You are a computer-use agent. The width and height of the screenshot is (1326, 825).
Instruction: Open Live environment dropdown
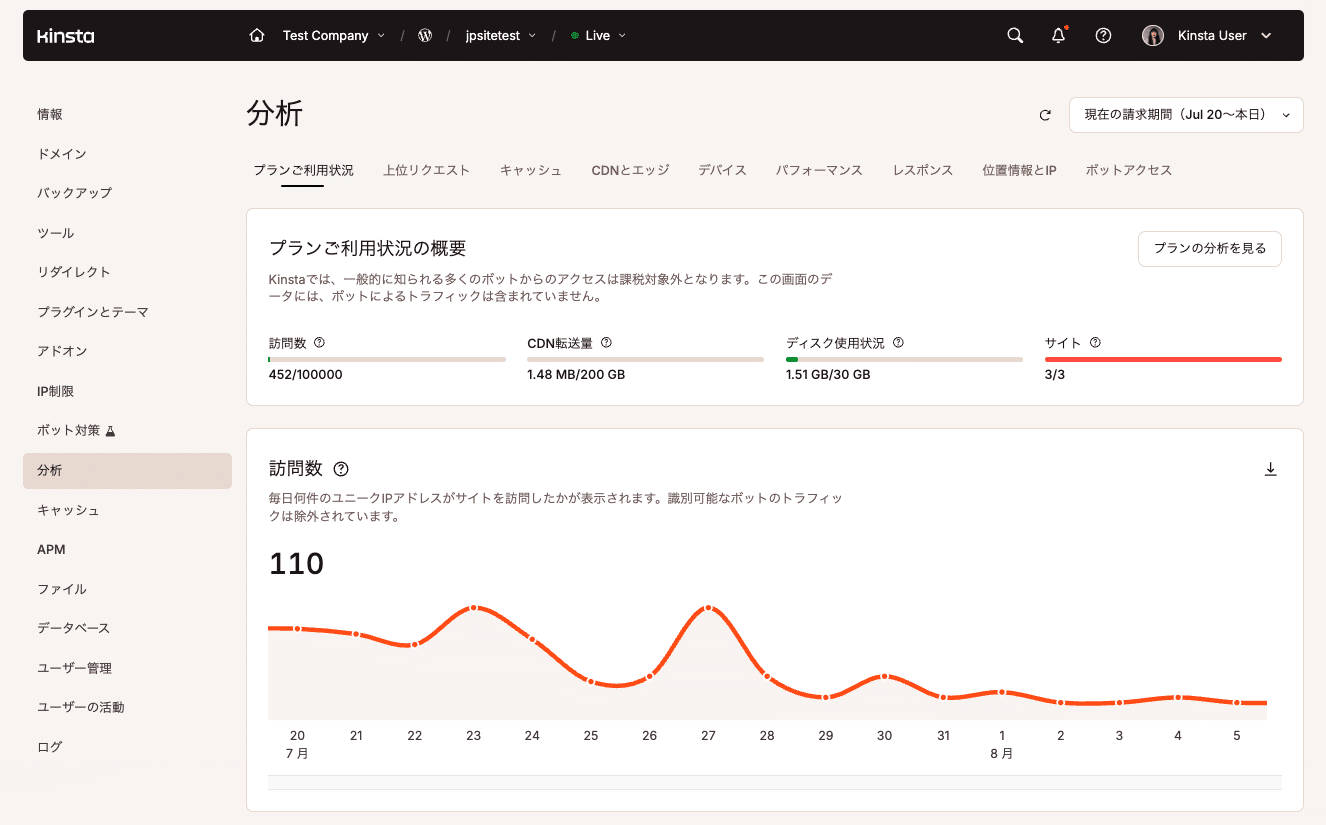tap(598, 35)
